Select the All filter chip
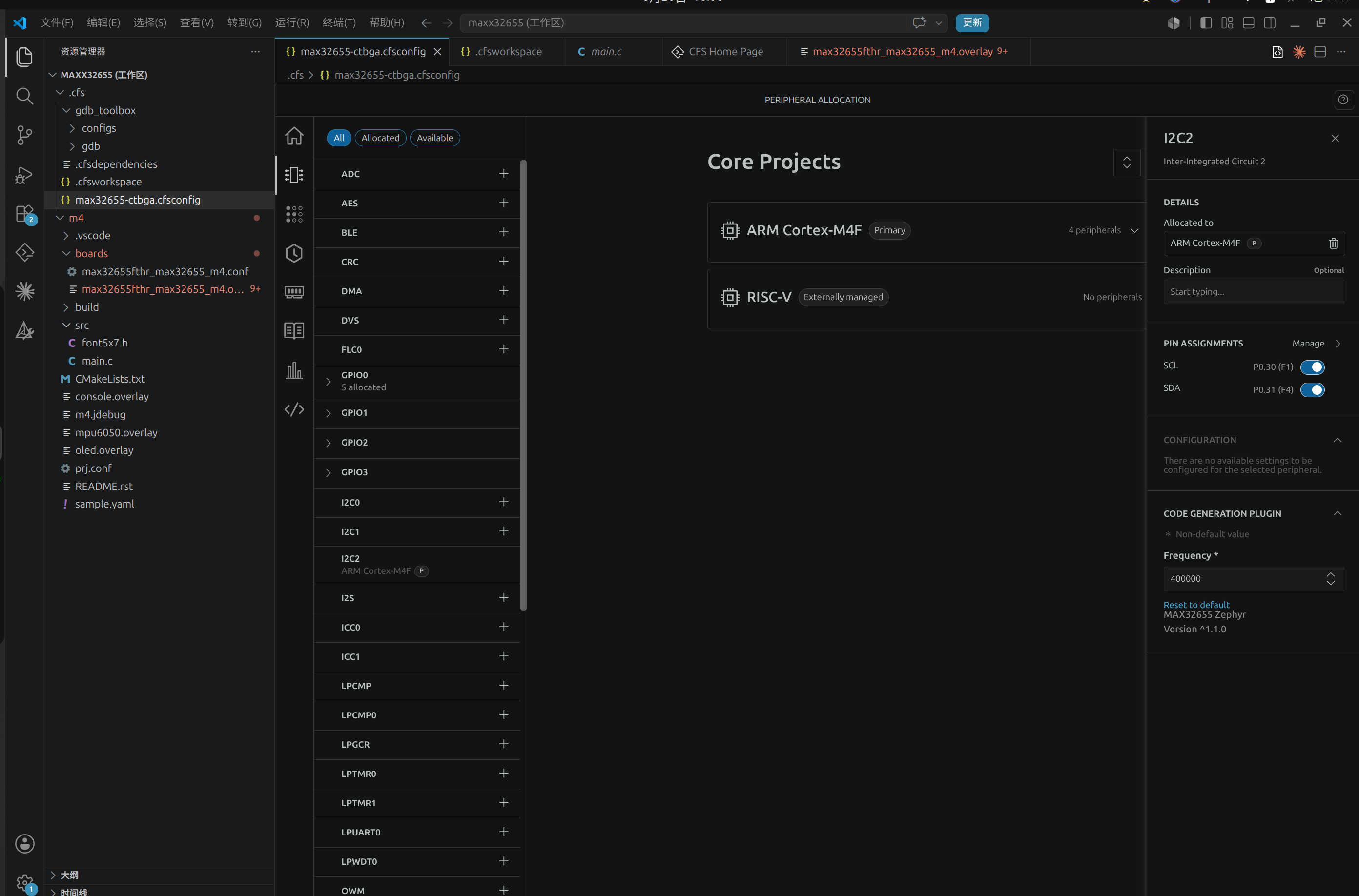This screenshot has width=1359, height=896. point(339,138)
